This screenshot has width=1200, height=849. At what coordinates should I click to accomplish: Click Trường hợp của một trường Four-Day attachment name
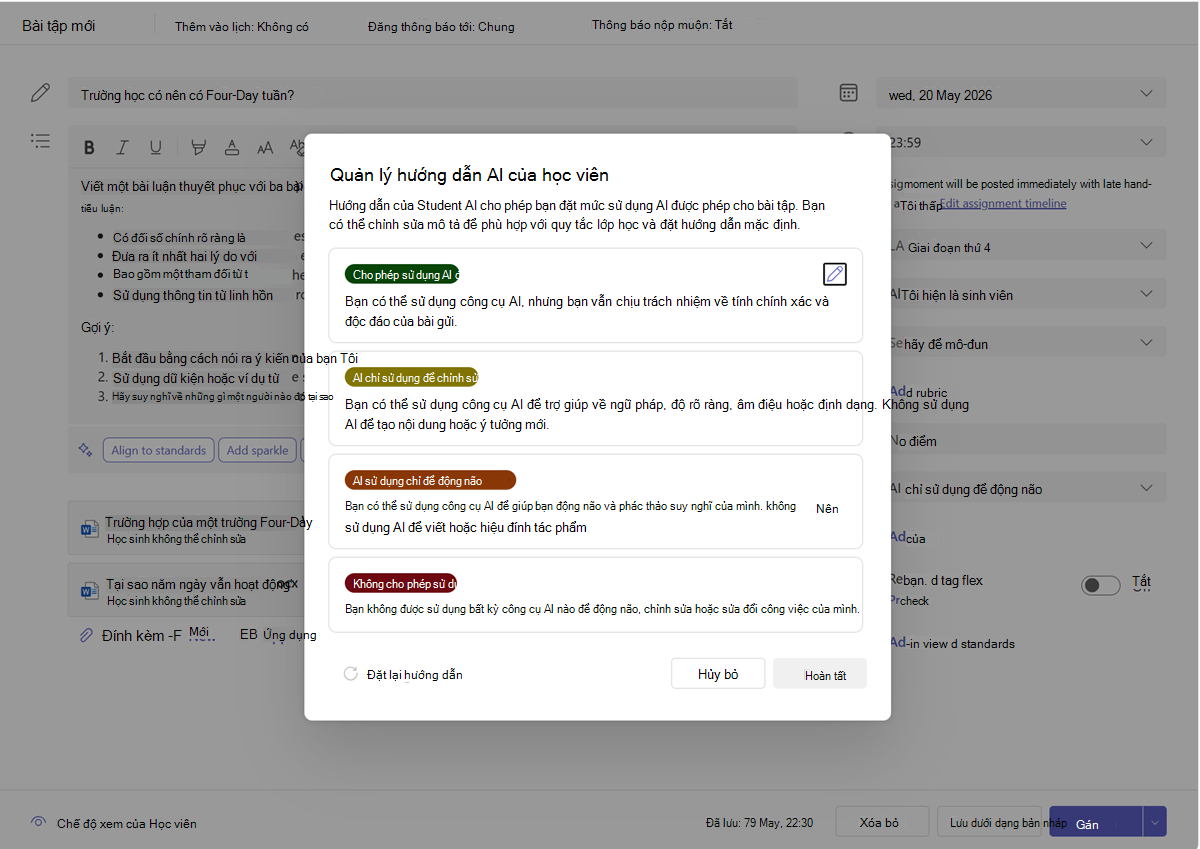tap(209, 522)
